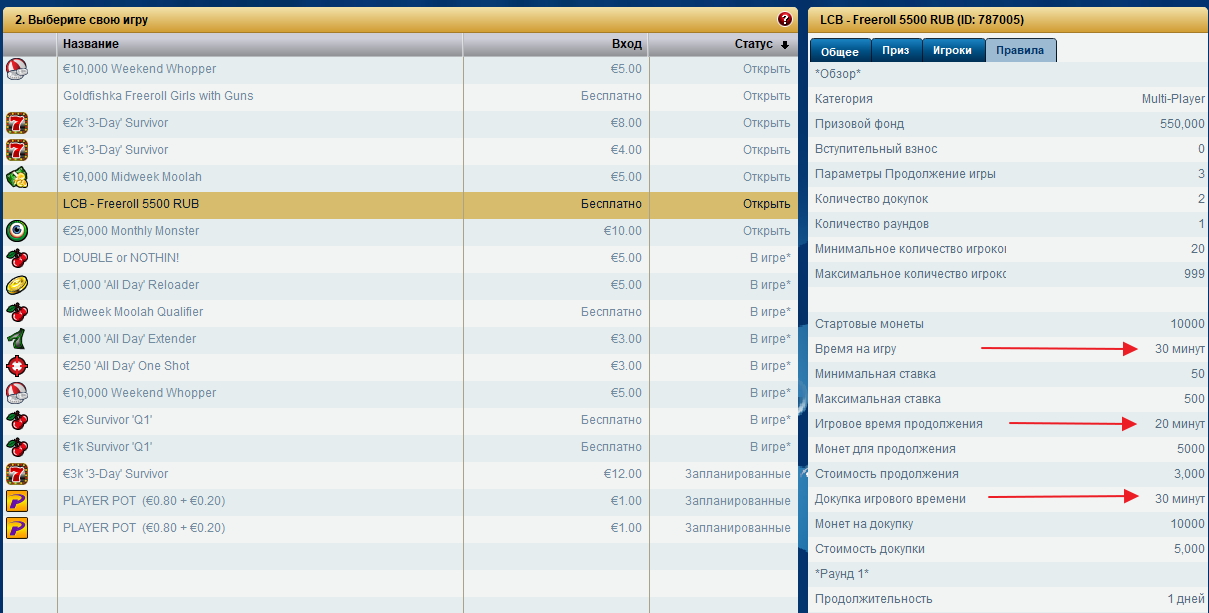This screenshot has width=1209, height=613.
Task: Click the cherries icon beside DOUBLE or NOTHIN!
Action: pos(17,258)
